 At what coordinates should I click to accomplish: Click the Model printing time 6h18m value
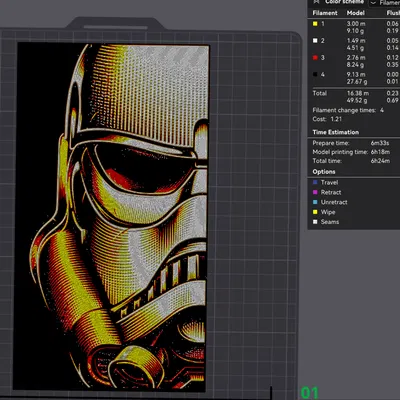click(380, 152)
